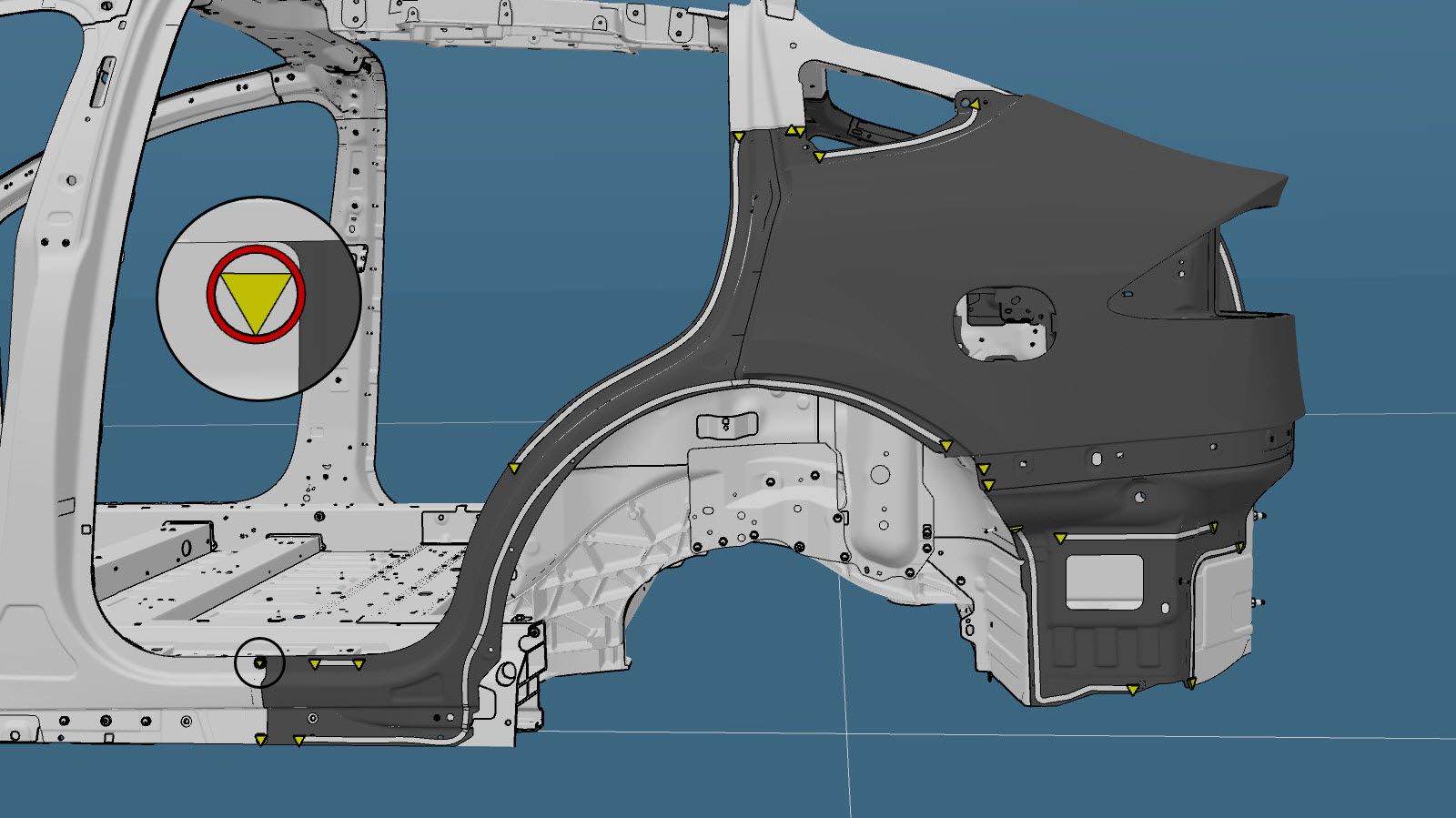Select the light gray inner wheelhouse bracket plate
The image size is (1456, 818).
pyautogui.click(x=764, y=496)
